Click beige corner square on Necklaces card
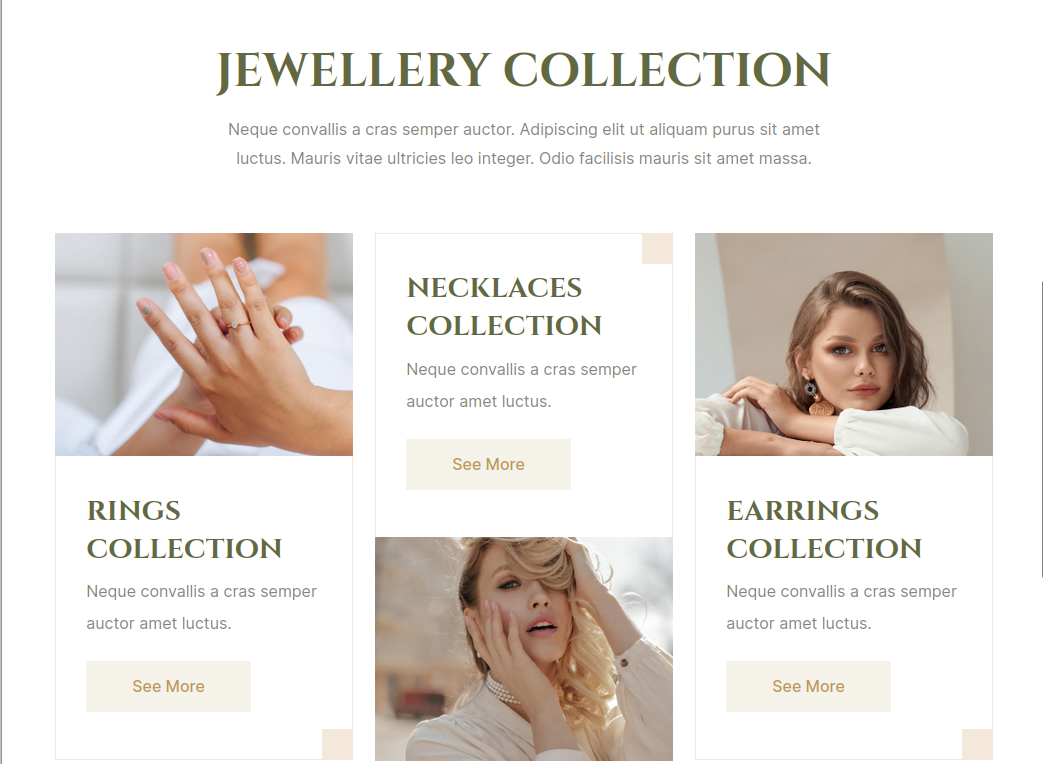This screenshot has height=764, width=1043. tap(657, 249)
